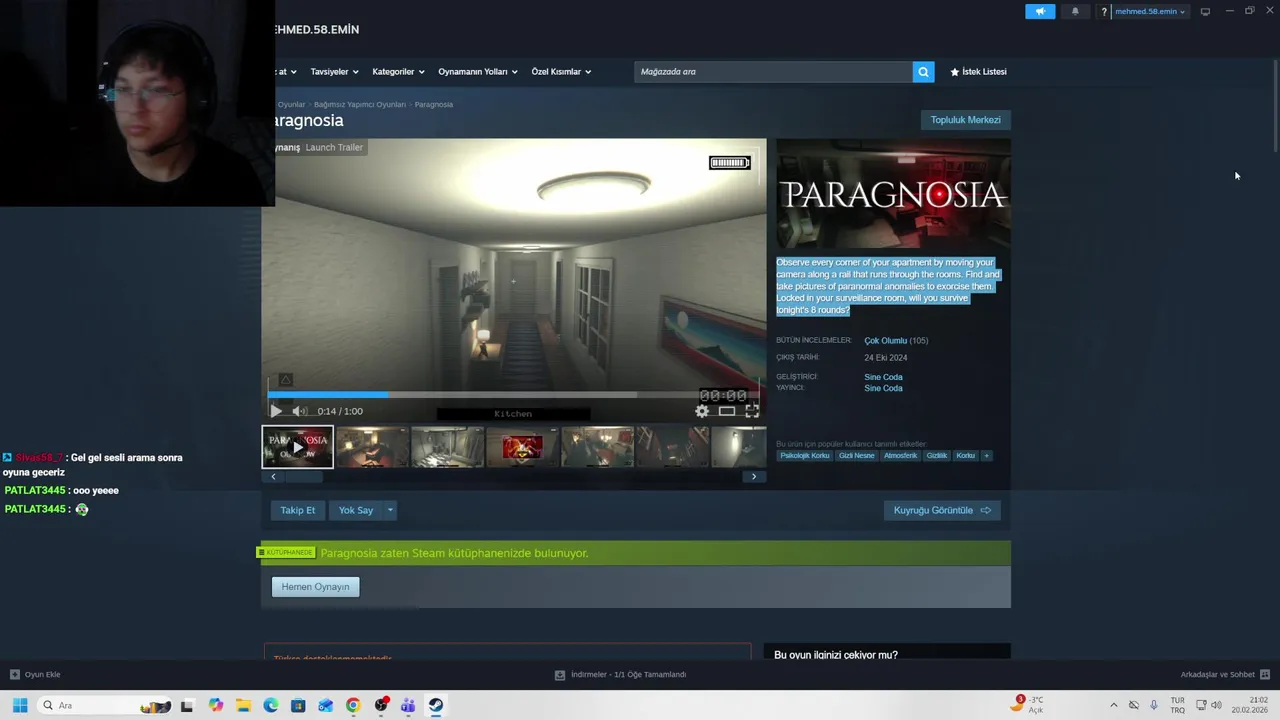Play the Paragnosia trailer video
The image size is (1280, 720).
click(x=276, y=411)
